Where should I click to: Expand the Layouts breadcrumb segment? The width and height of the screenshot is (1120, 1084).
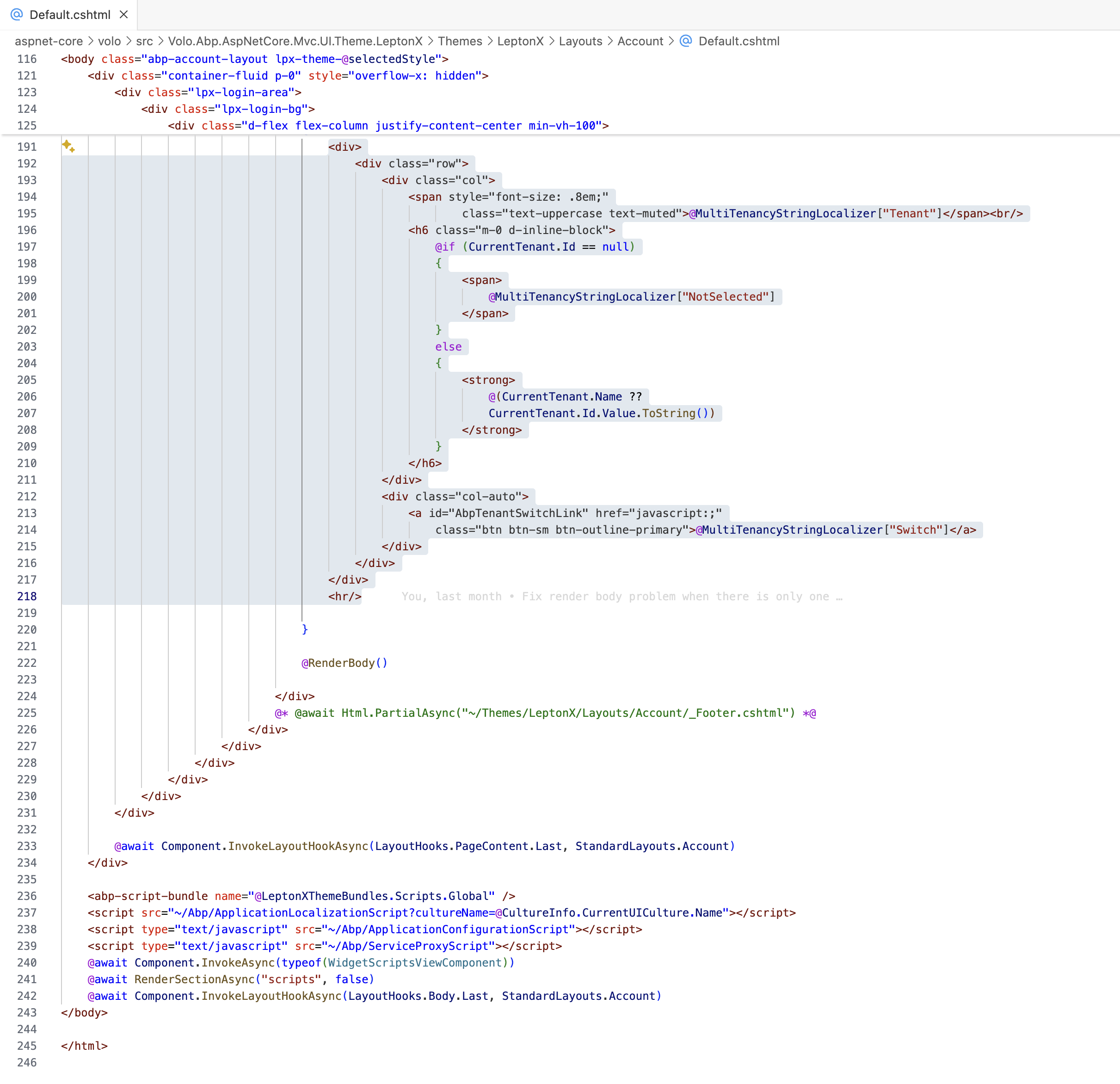tap(580, 41)
